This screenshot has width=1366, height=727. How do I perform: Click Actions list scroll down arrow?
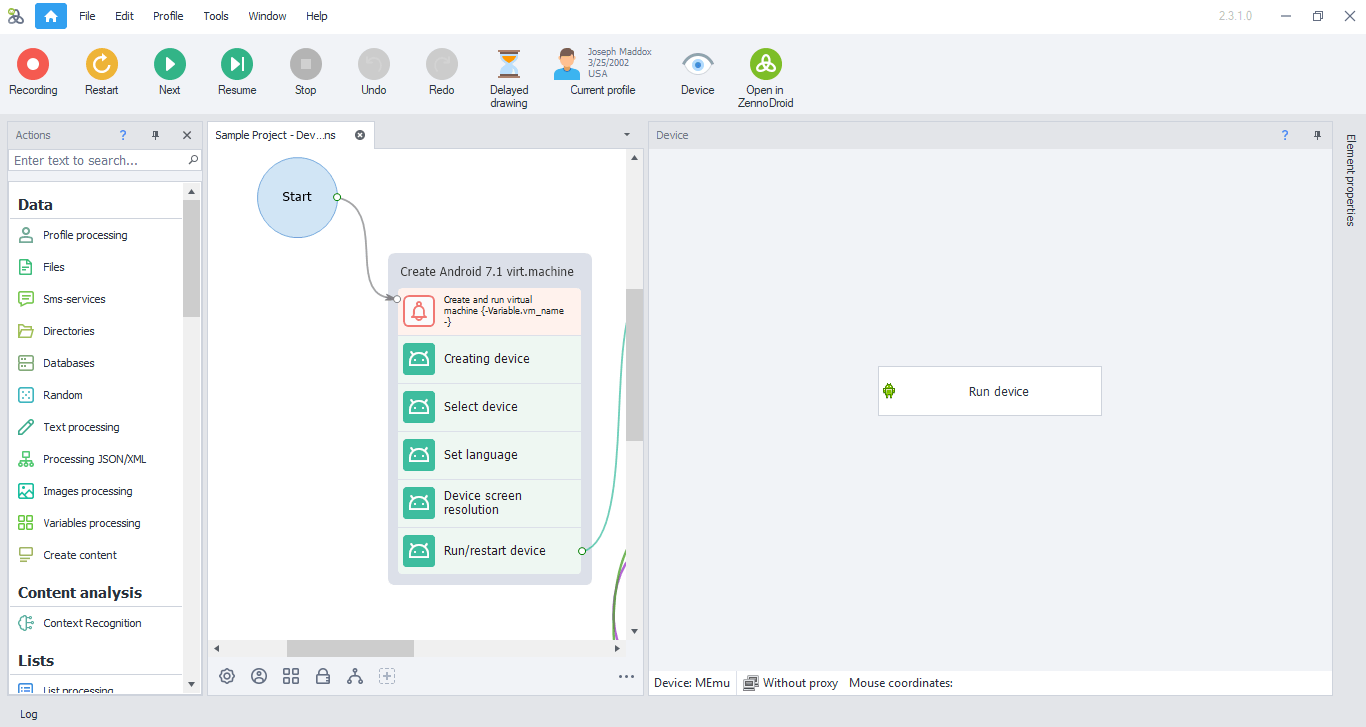coord(192,685)
